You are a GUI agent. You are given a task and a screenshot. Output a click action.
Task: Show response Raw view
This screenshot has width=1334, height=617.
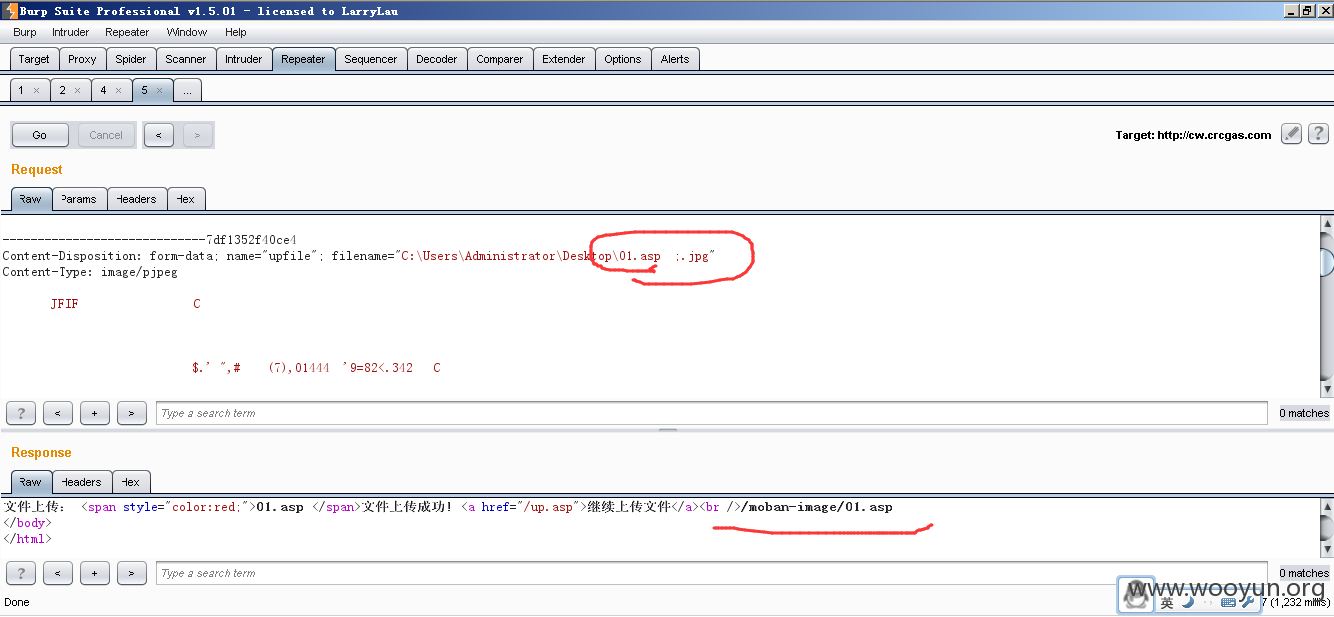click(x=31, y=482)
